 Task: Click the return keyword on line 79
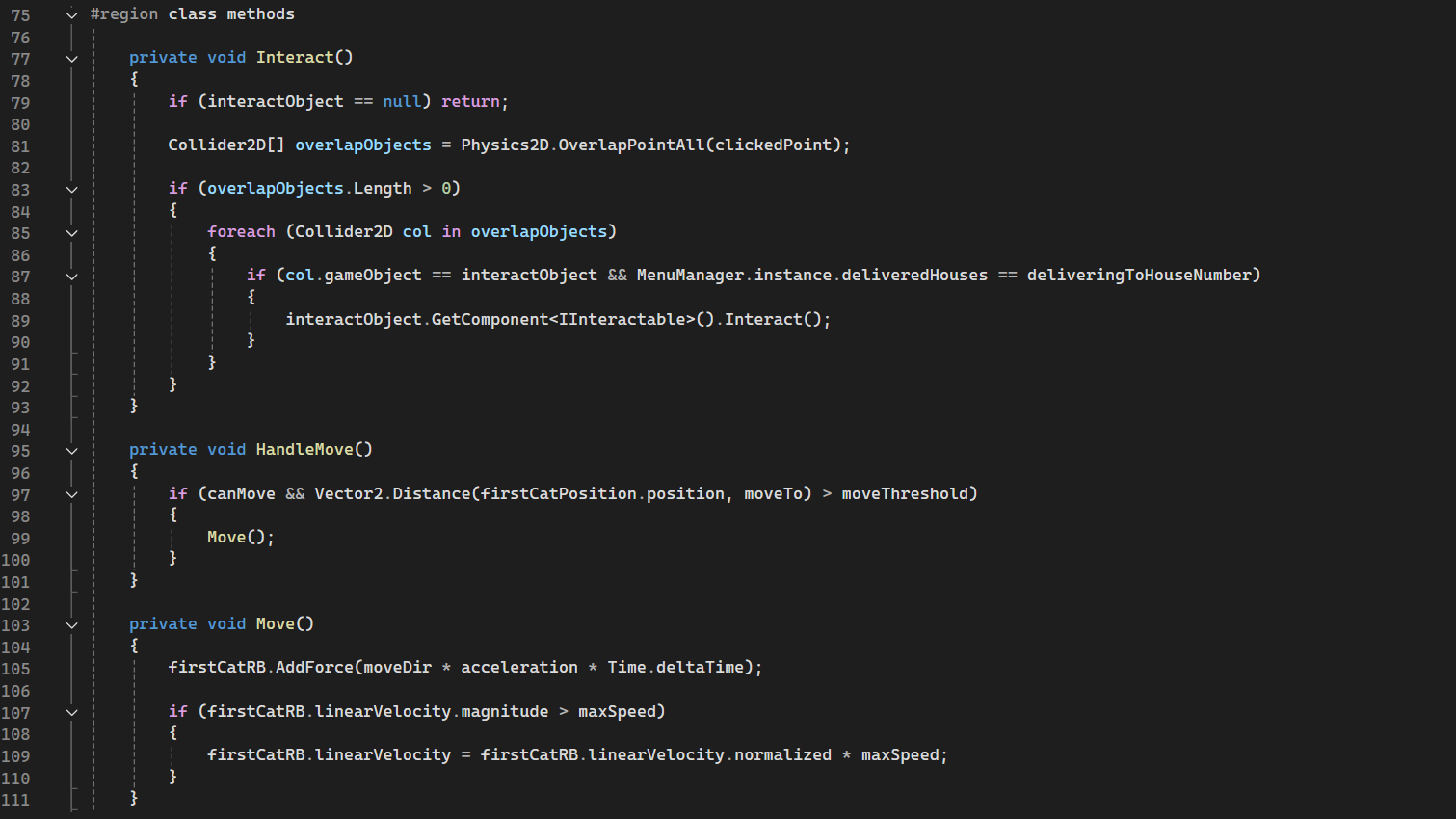coord(470,102)
